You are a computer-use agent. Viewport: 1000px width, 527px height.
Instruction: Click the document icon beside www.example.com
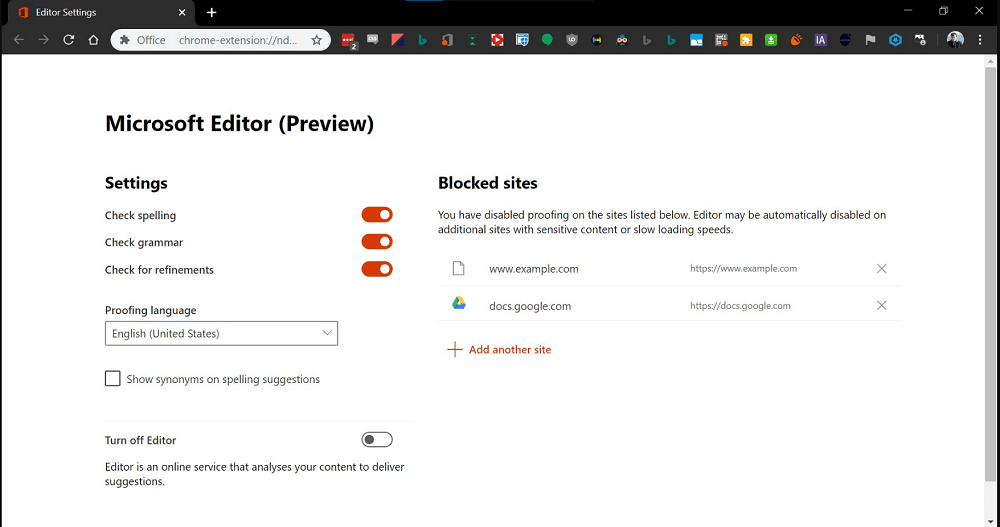point(459,268)
